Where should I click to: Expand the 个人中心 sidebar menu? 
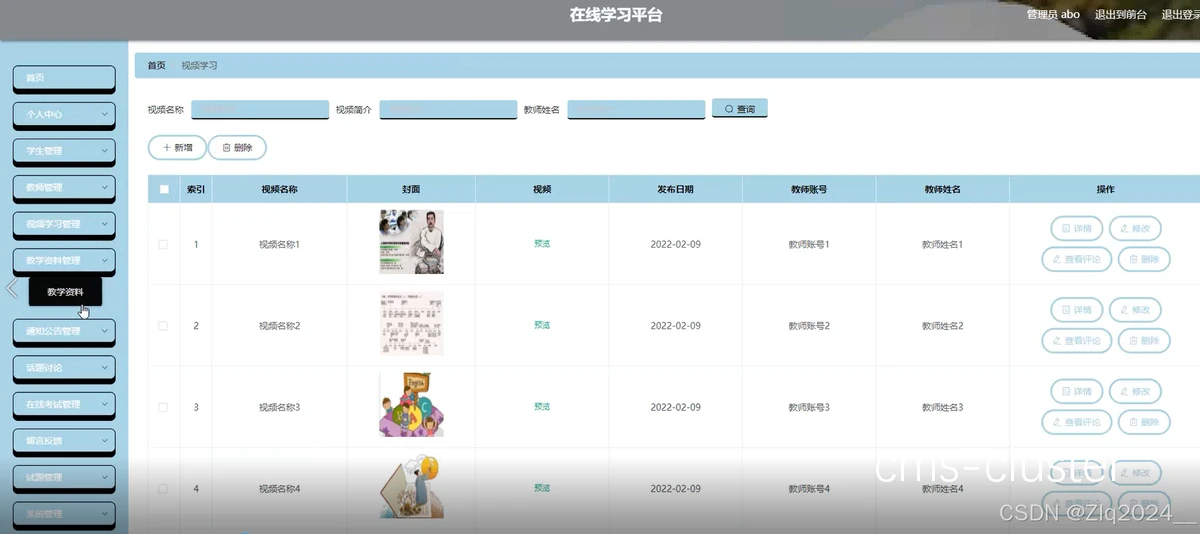64,114
